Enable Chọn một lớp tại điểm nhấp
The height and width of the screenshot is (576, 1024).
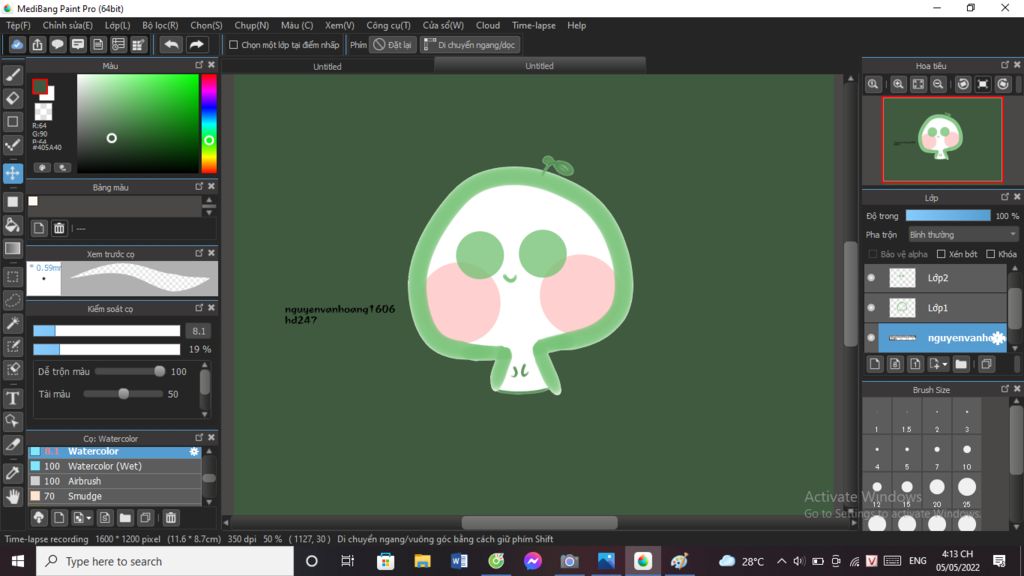point(233,45)
